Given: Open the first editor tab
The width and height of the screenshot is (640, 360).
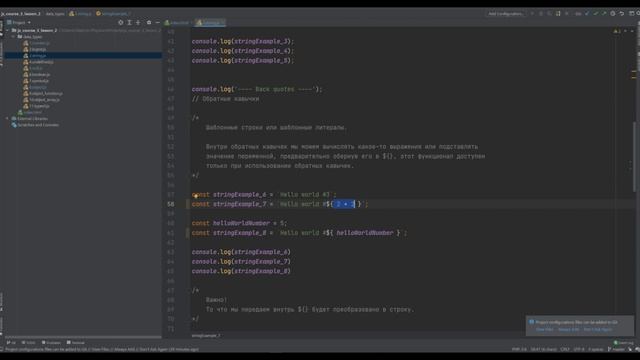Looking at the screenshot, I should pos(178,22).
